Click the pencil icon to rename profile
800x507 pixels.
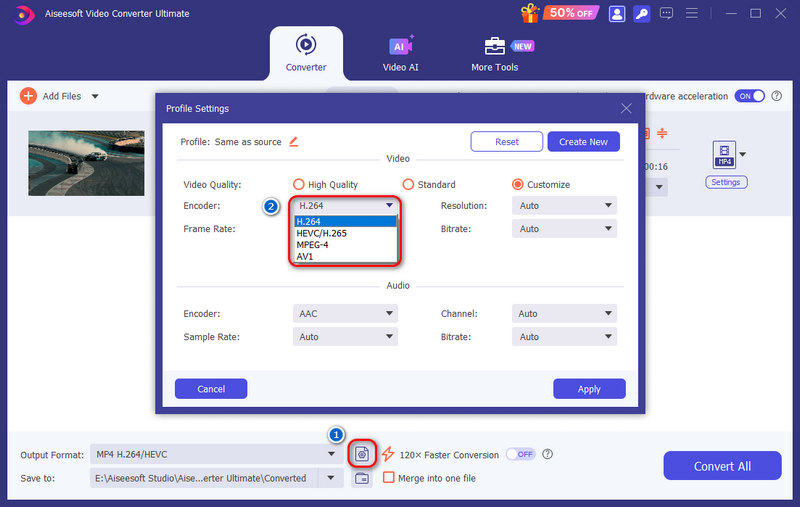click(293, 142)
